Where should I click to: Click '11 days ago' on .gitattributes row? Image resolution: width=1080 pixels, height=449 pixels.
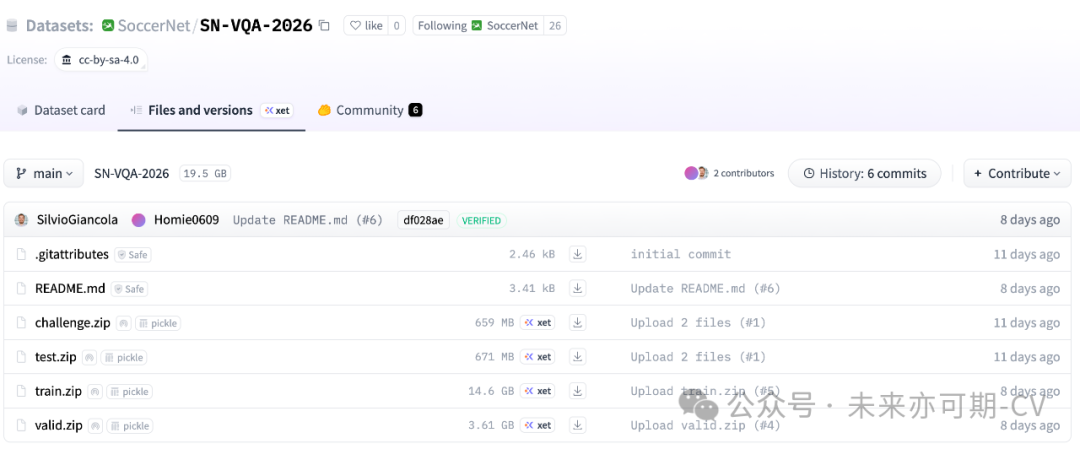[1026, 254]
